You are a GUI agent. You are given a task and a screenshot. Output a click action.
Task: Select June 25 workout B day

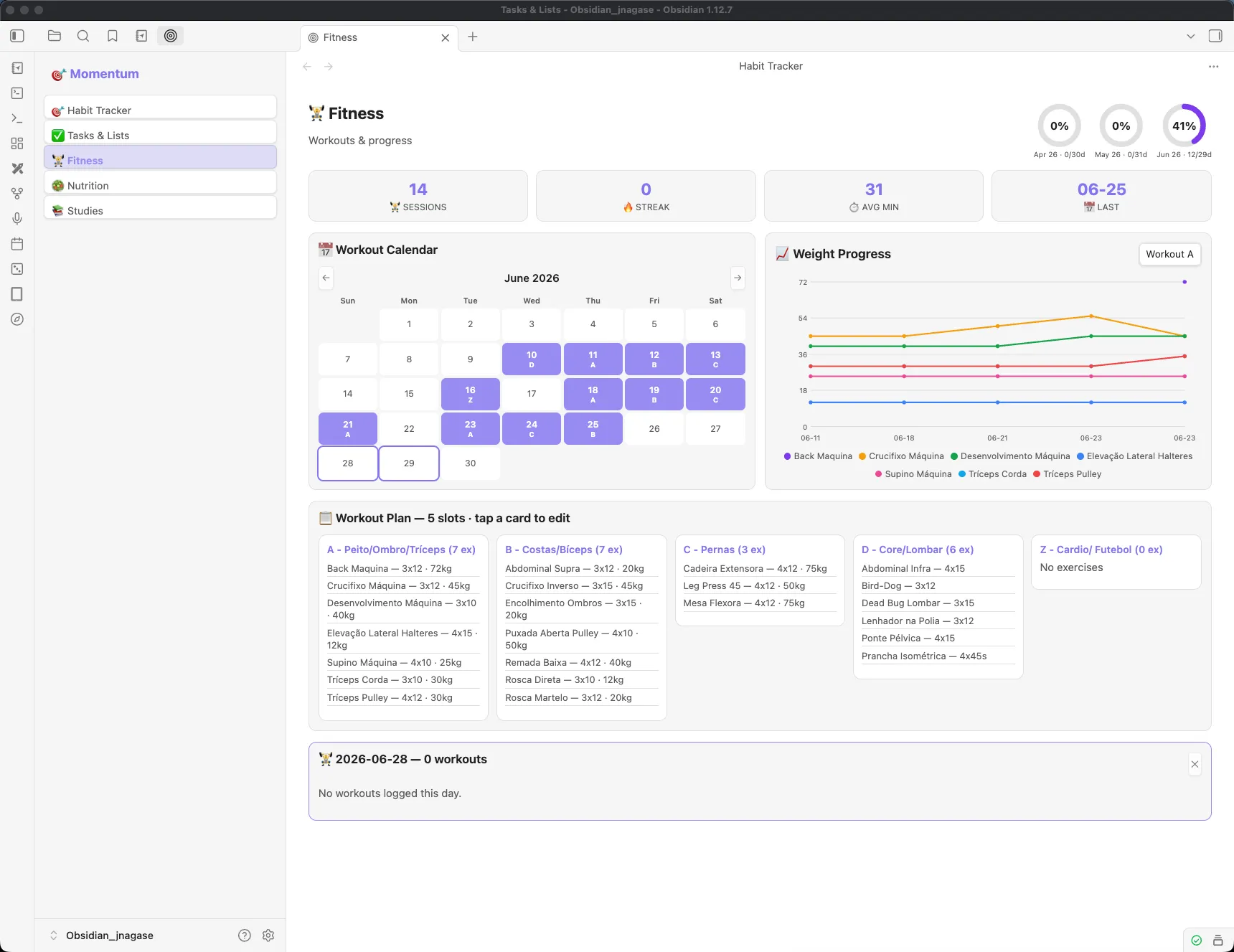(593, 428)
